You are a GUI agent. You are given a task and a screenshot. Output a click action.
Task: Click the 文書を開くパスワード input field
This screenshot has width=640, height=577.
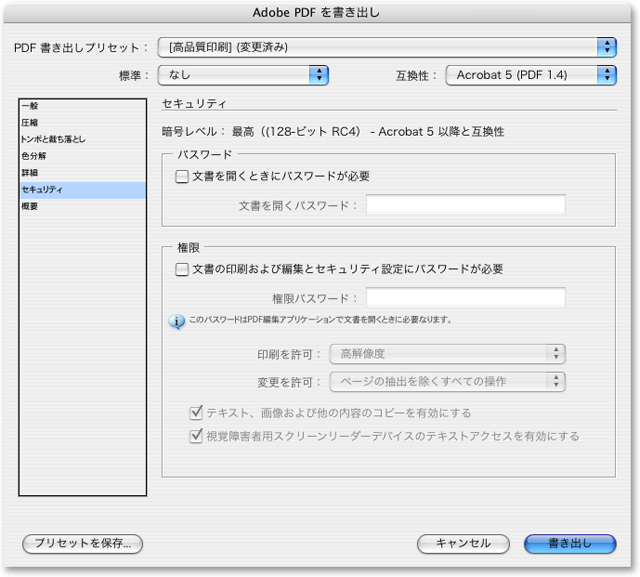[465, 205]
